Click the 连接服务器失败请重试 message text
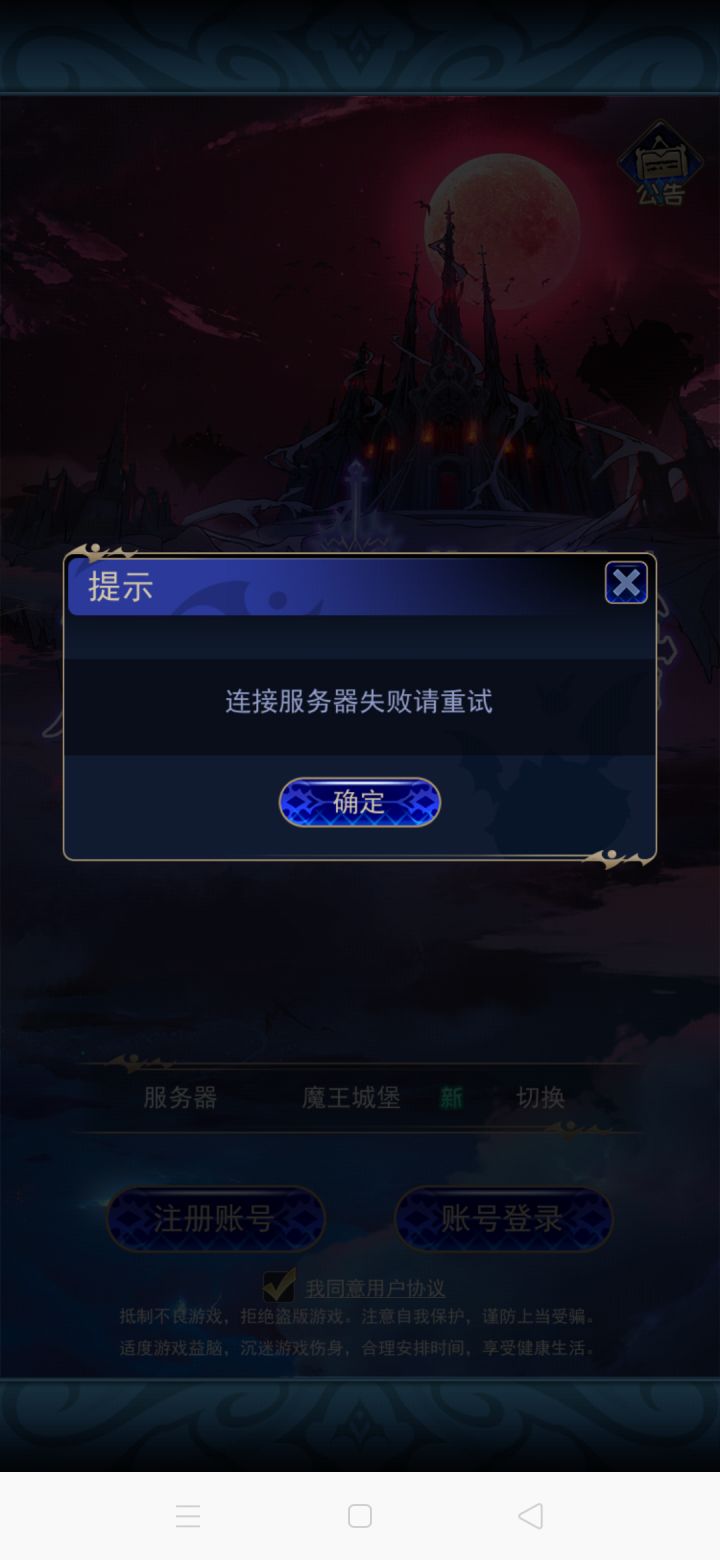The image size is (720, 1560). coord(359,701)
